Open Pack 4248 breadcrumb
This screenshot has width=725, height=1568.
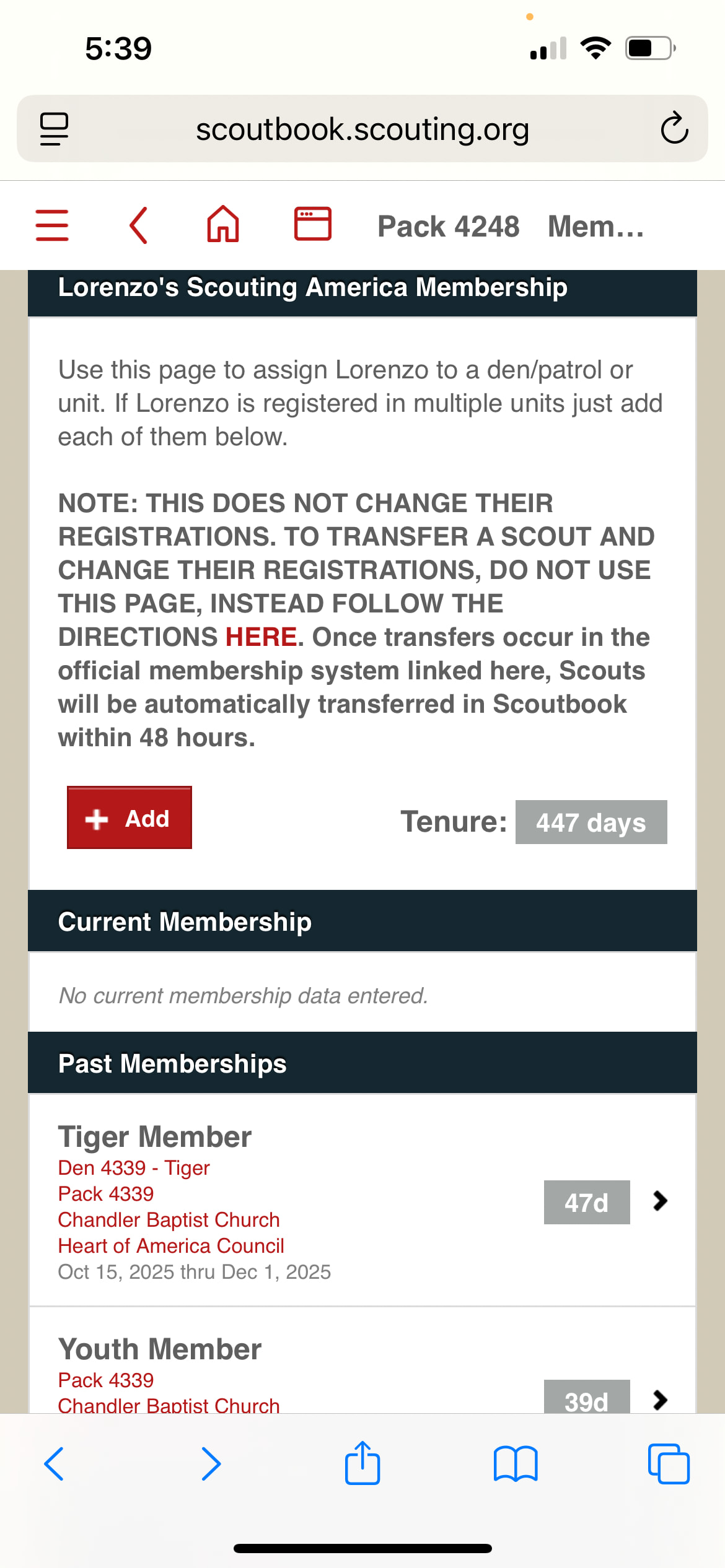click(x=449, y=226)
